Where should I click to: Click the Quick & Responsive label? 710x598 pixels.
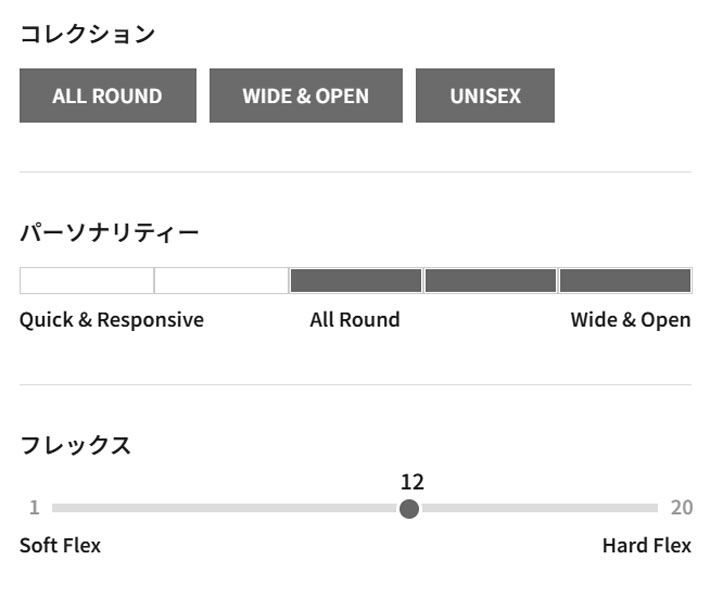pyautogui.click(x=111, y=320)
